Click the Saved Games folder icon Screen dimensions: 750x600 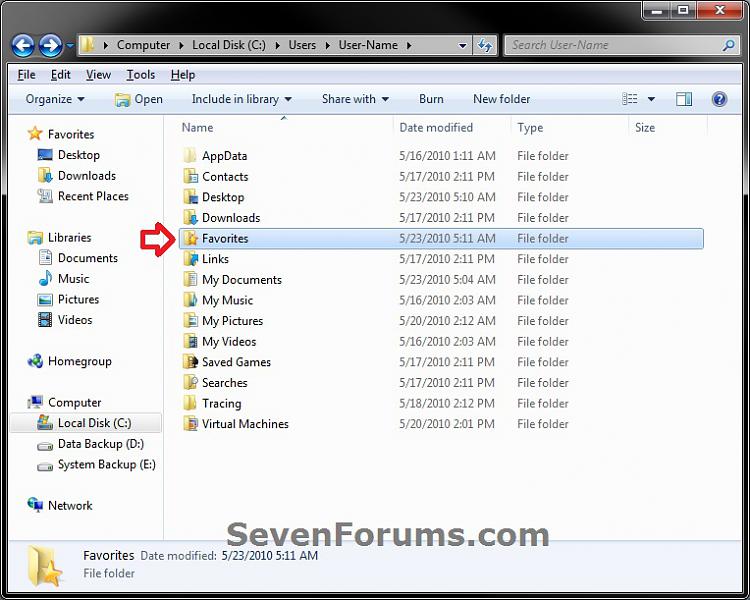point(190,362)
